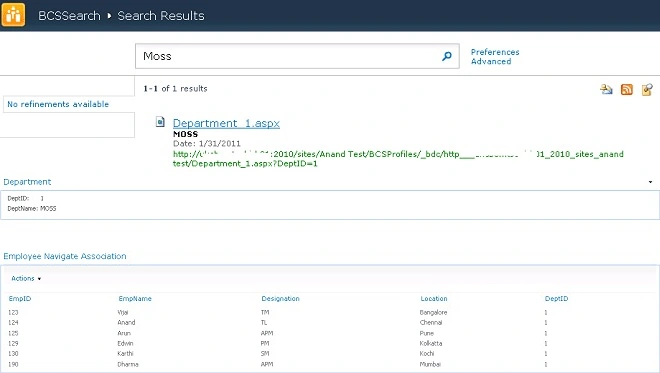
Task: Click the '1-1 of 1 results' count
Action: [175, 88]
